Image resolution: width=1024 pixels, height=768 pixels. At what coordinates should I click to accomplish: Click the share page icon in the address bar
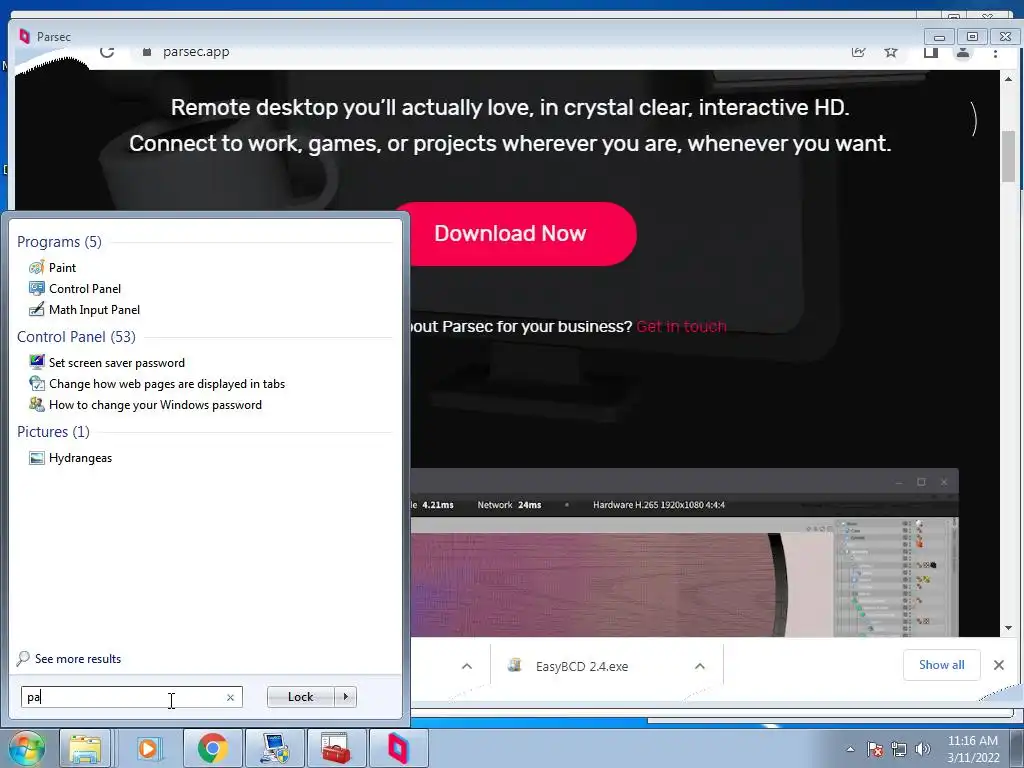[x=859, y=52]
